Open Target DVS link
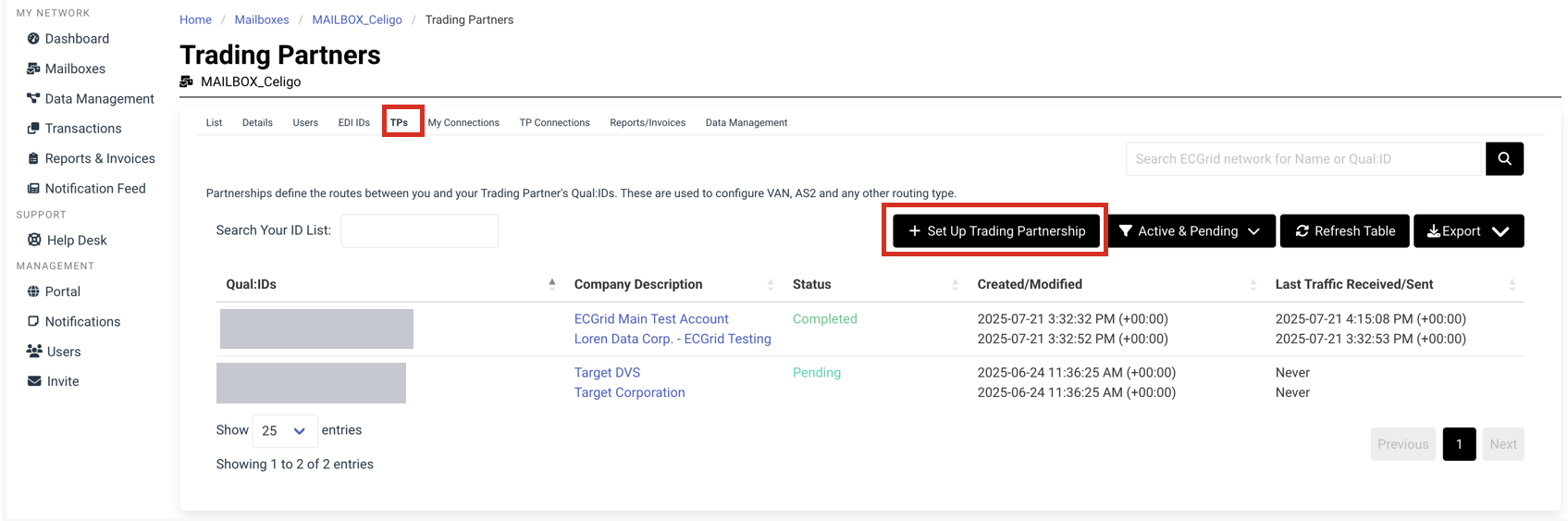Image resolution: width=1568 pixels, height=521 pixels. 607,373
